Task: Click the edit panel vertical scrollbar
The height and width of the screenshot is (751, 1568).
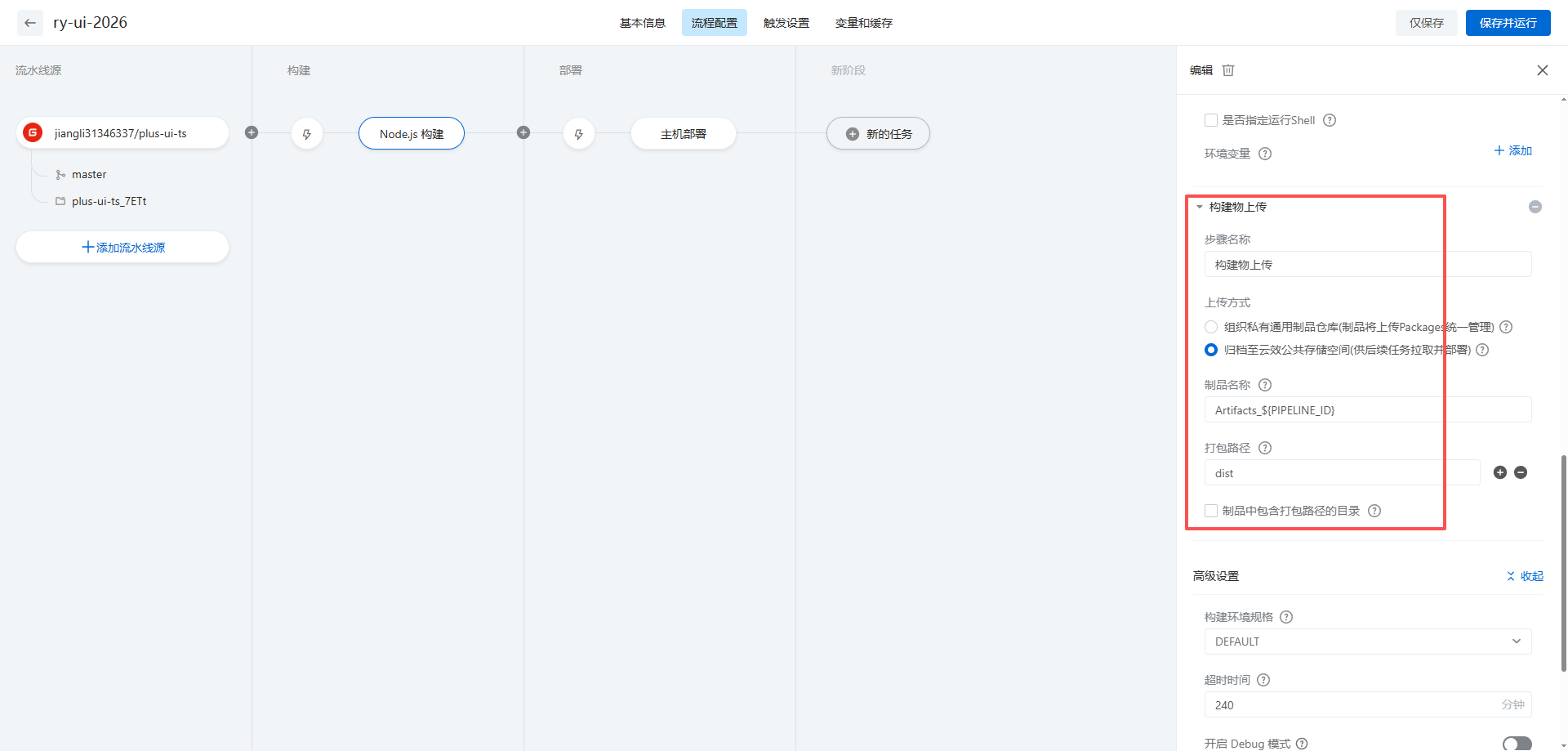Action: (x=1564, y=563)
